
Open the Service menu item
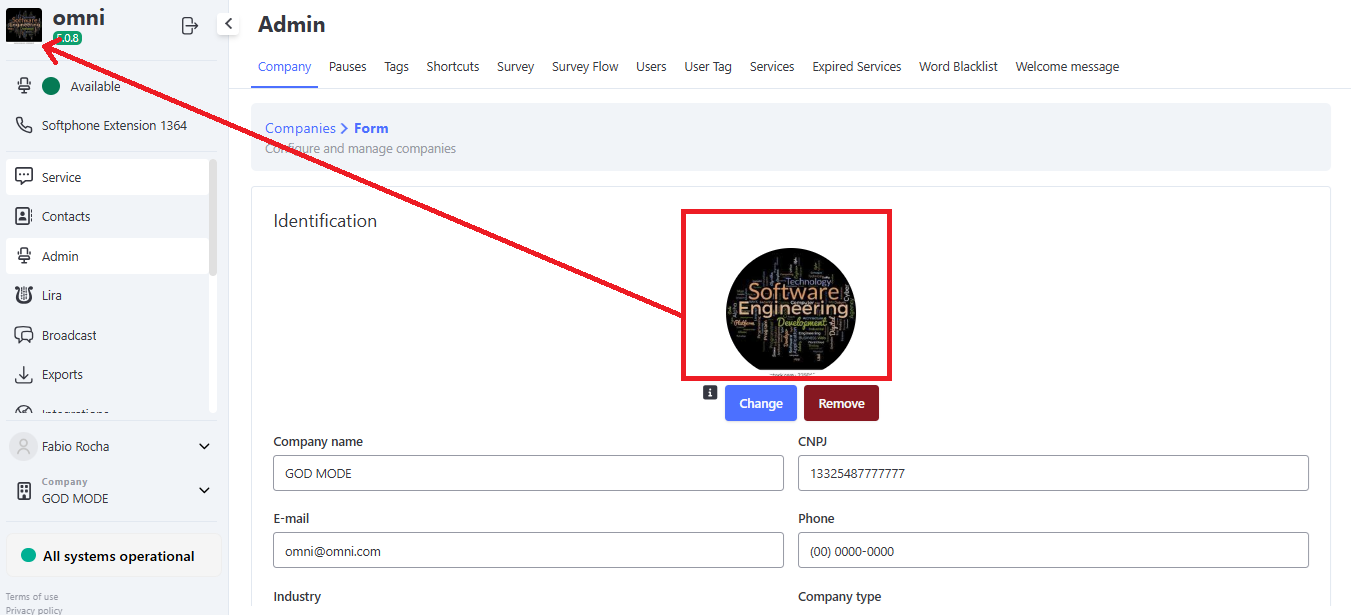tap(107, 177)
